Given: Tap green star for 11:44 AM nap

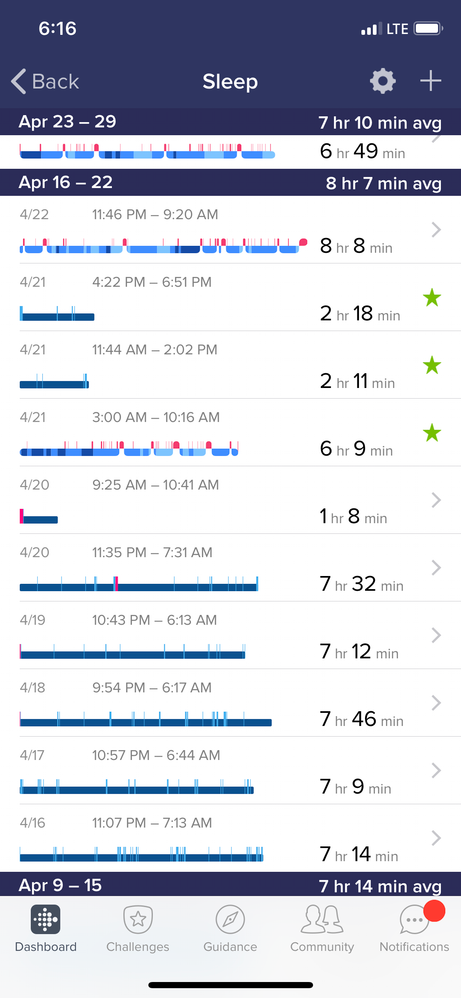Looking at the screenshot, I should (x=432, y=365).
